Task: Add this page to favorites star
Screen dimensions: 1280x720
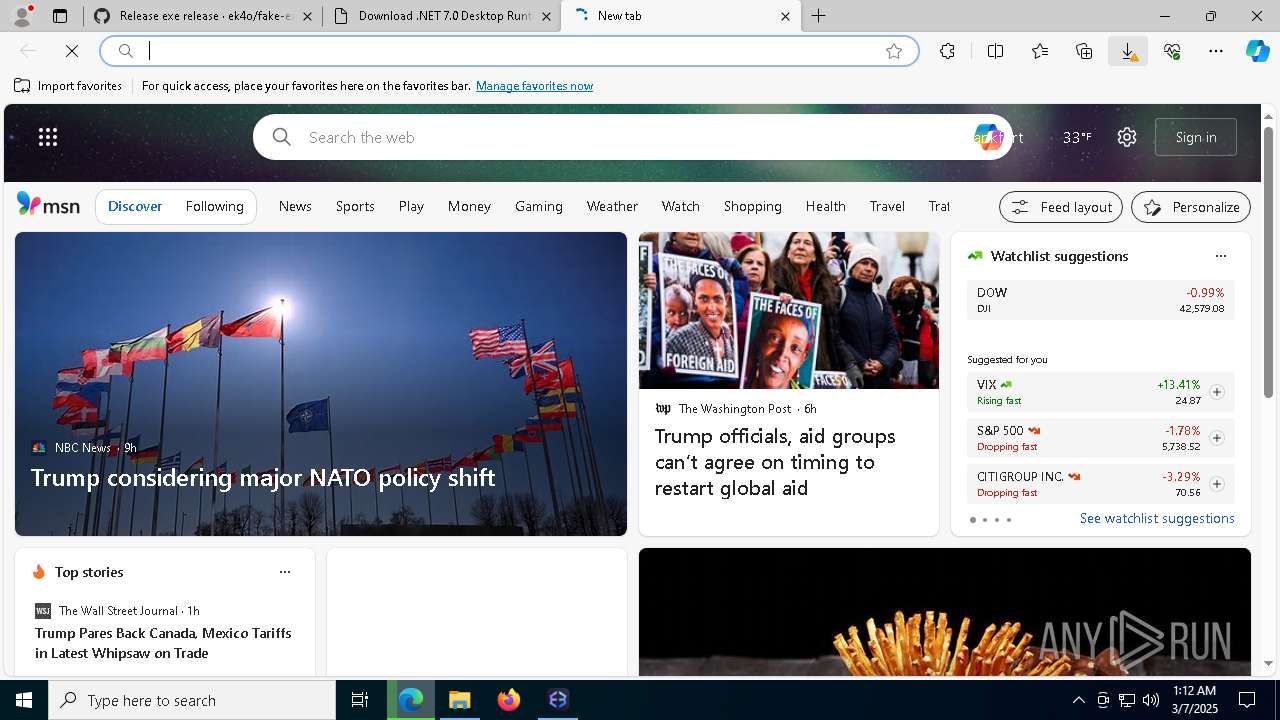Action: (894, 51)
